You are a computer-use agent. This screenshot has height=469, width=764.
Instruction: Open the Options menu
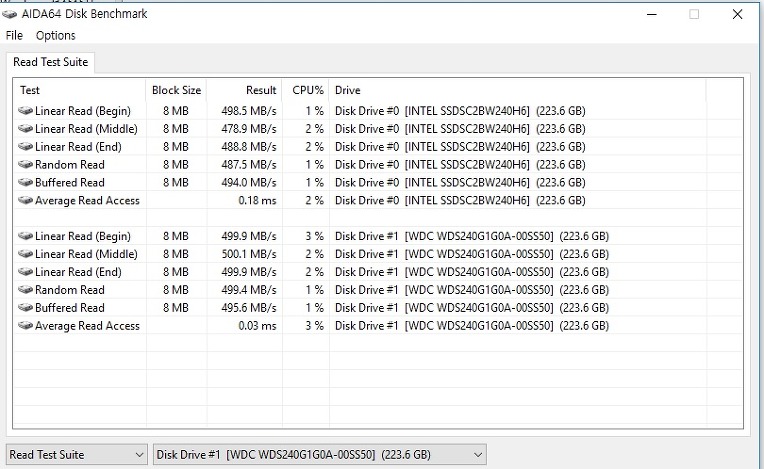(56, 36)
